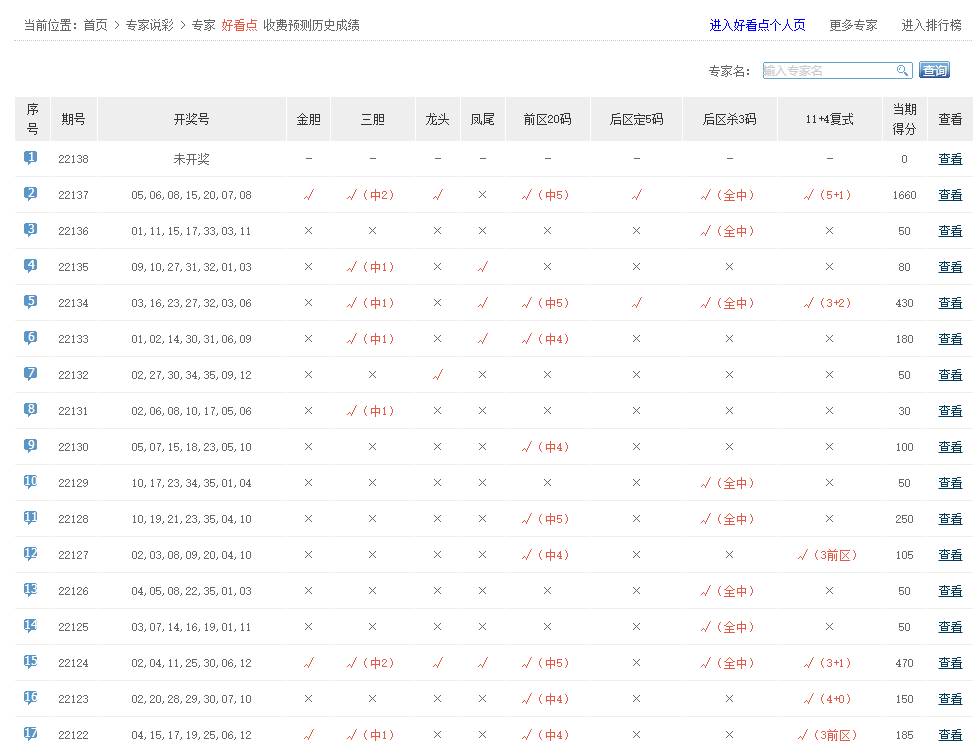Viewport: 973px width, 748px height.
Task: View details for unopened issue 22138
Action: pyautogui.click(x=950, y=159)
